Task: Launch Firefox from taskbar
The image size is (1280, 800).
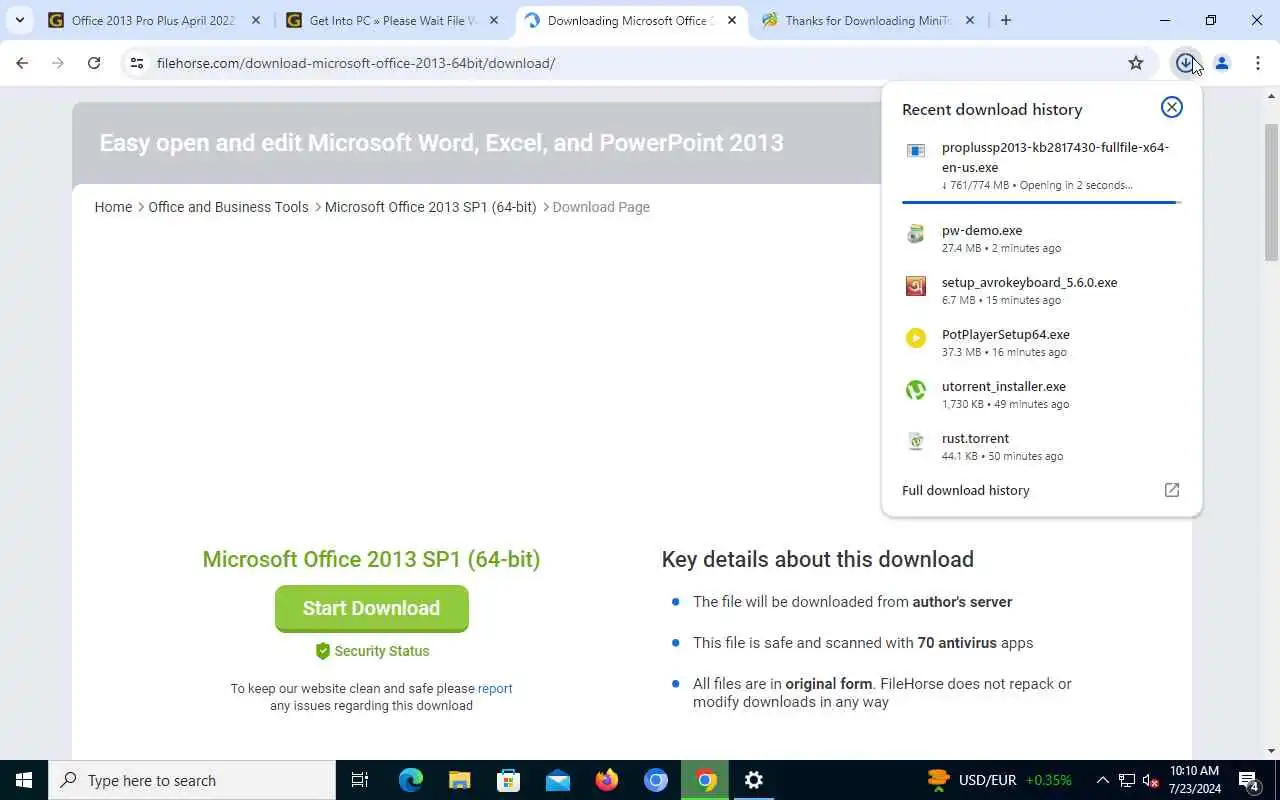Action: [606, 780]
